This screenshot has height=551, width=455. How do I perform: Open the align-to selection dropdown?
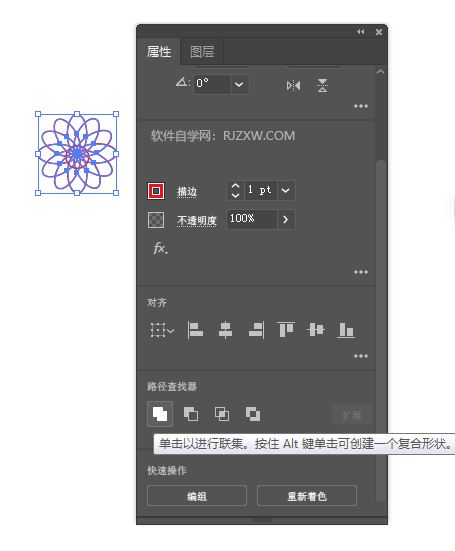point(162,330)
